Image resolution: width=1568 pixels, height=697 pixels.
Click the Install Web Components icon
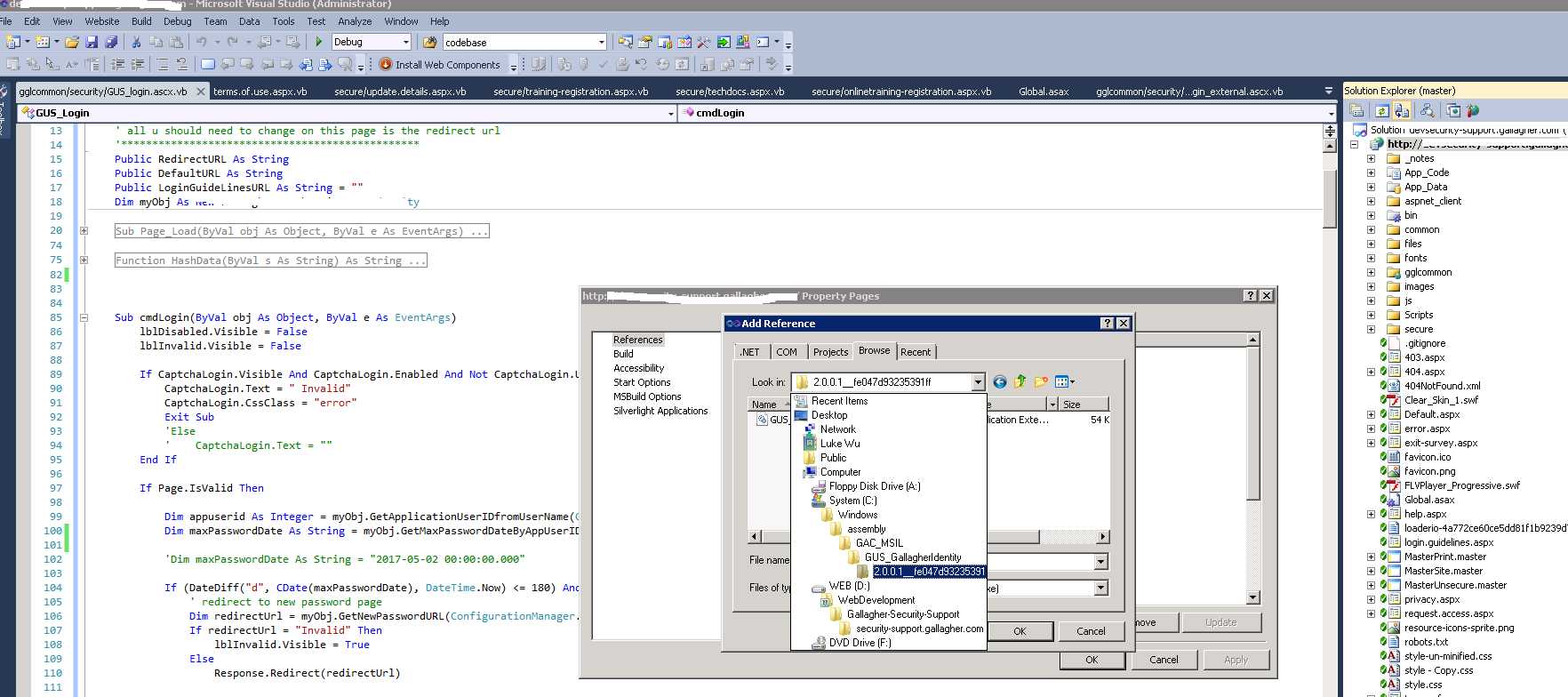point(386,64)
